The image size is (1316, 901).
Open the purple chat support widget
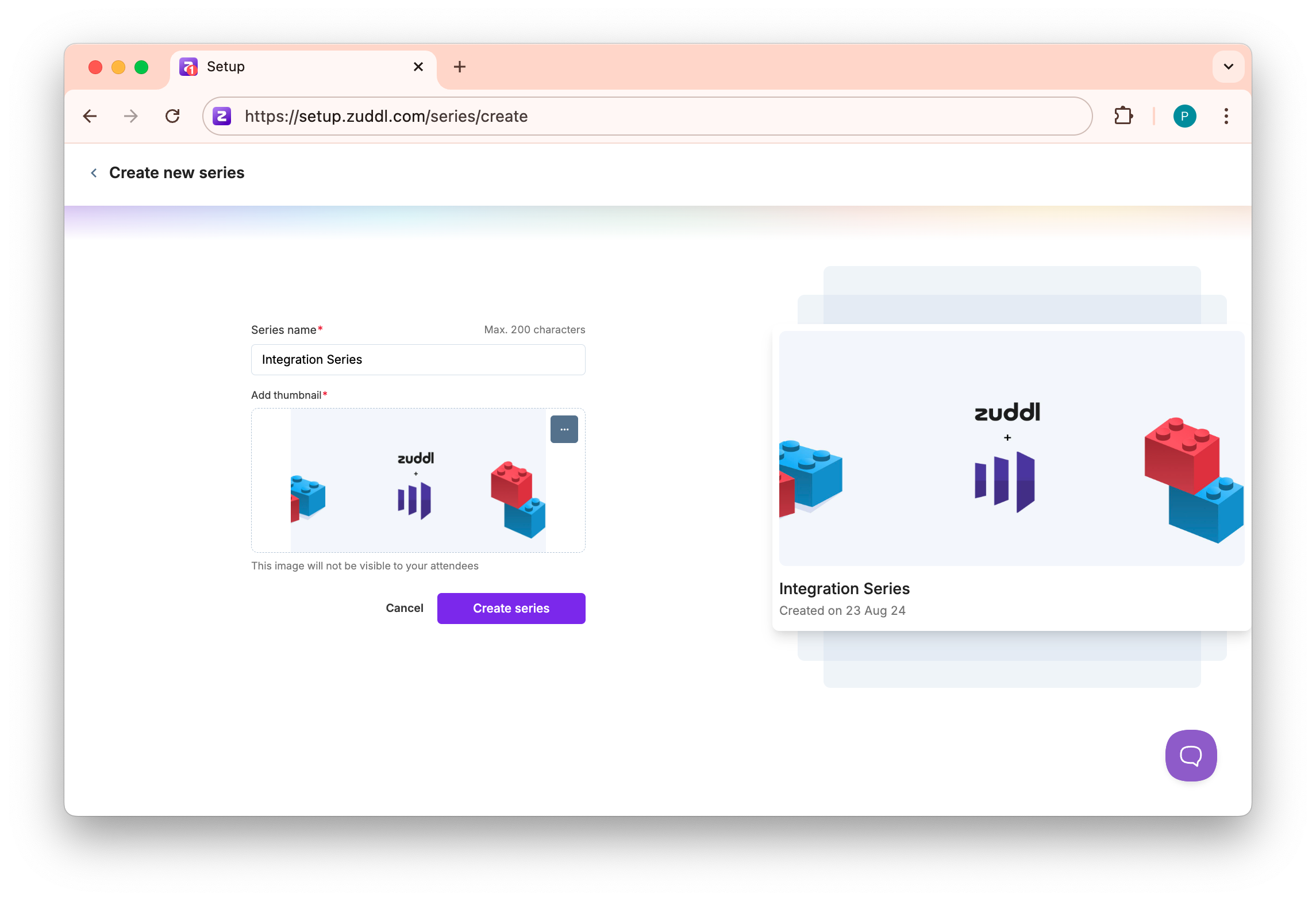coord(1190,755)
